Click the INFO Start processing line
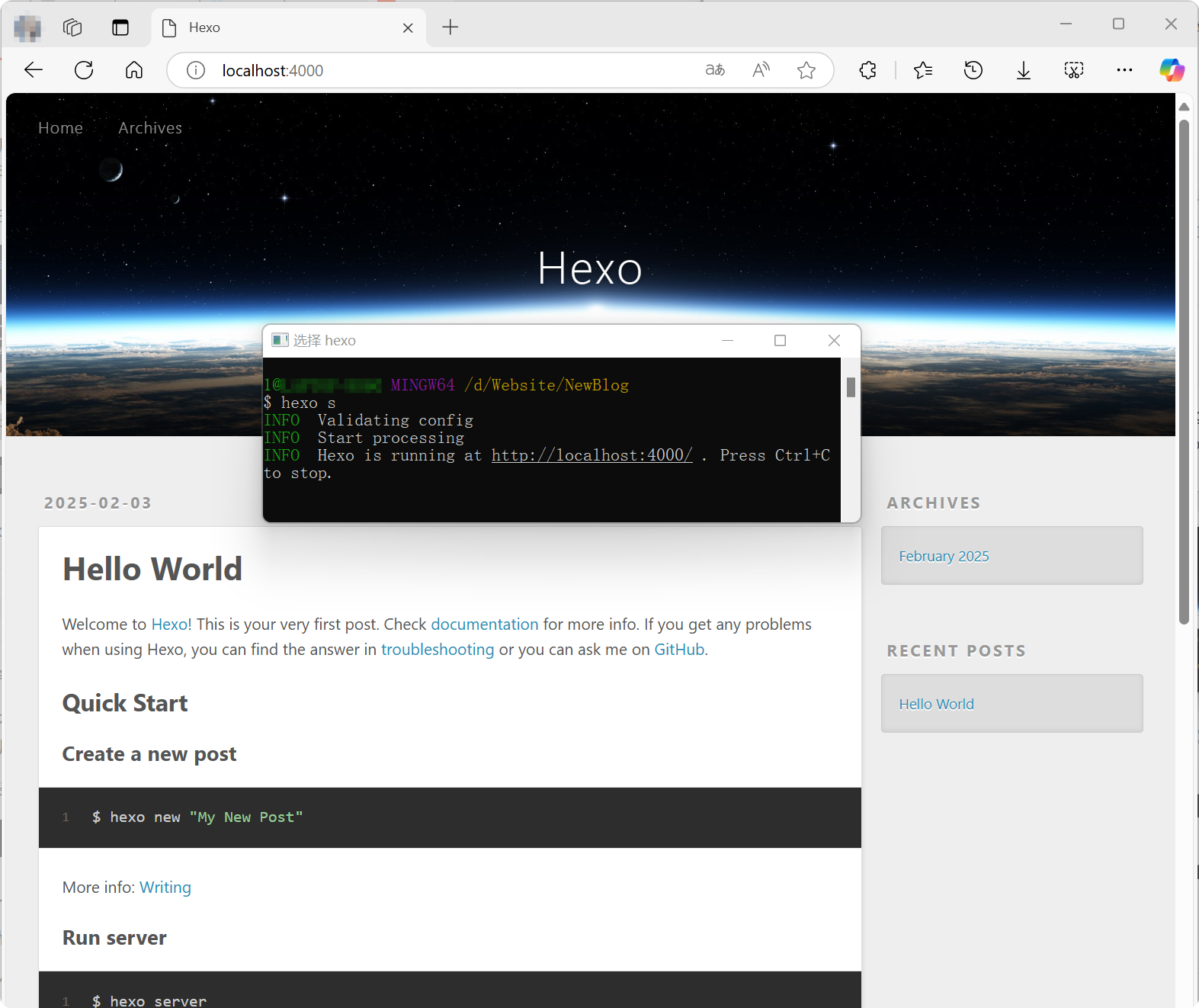 364,438
